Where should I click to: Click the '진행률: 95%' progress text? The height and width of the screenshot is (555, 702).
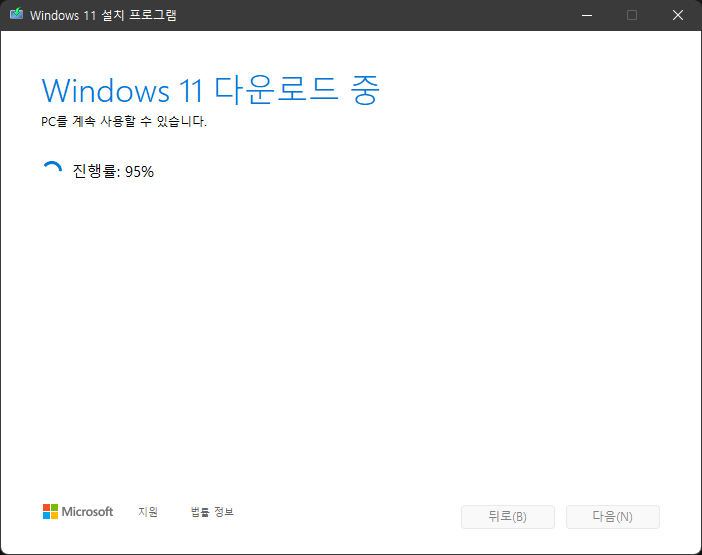113,171
